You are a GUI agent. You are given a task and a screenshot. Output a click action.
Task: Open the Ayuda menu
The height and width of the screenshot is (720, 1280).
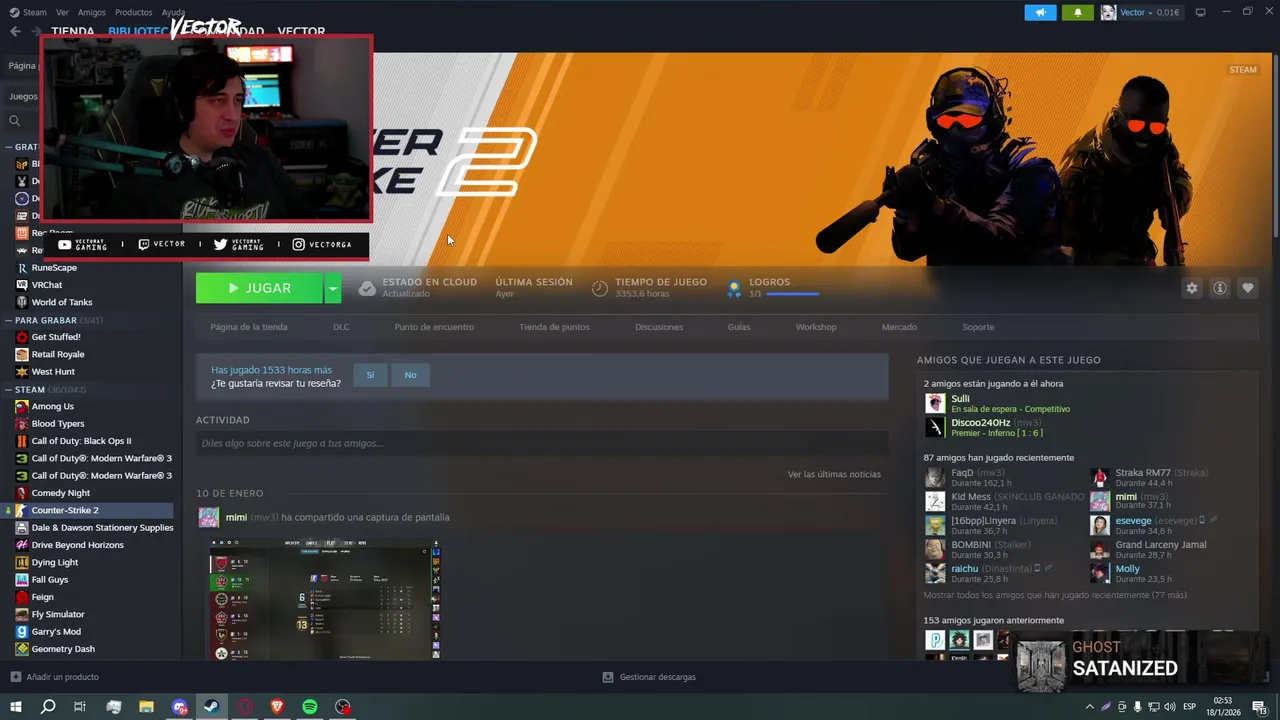pos(173,12)
